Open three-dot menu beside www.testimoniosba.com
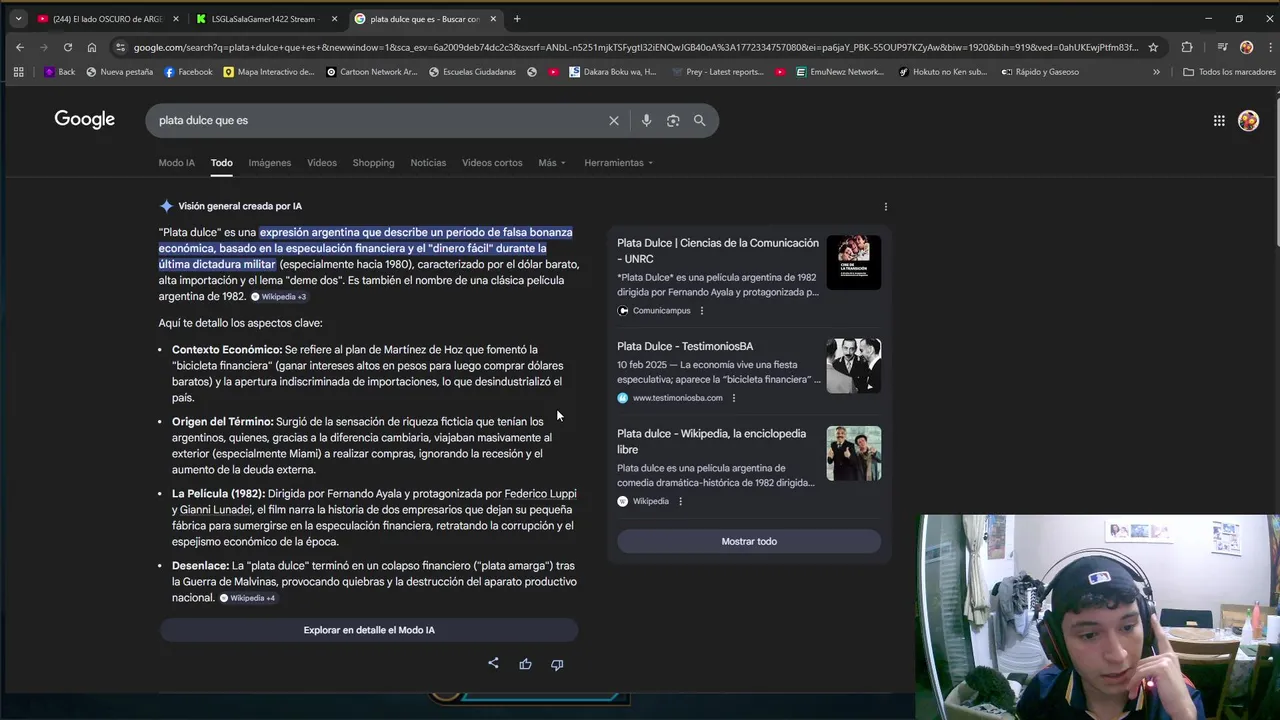The height and width of the screenshot is (720, 1280). pyautogui.click(x=734, y=398)
